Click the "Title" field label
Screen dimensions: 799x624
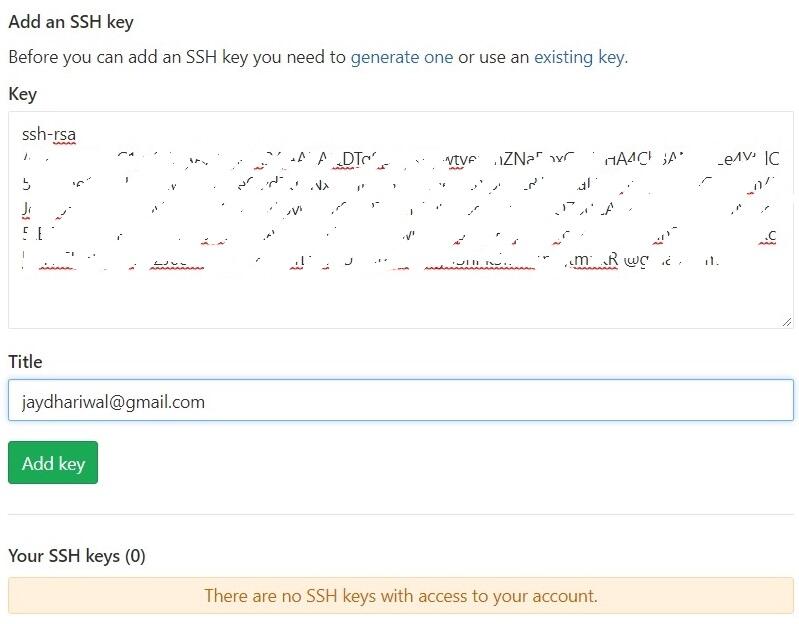(25, 362)
